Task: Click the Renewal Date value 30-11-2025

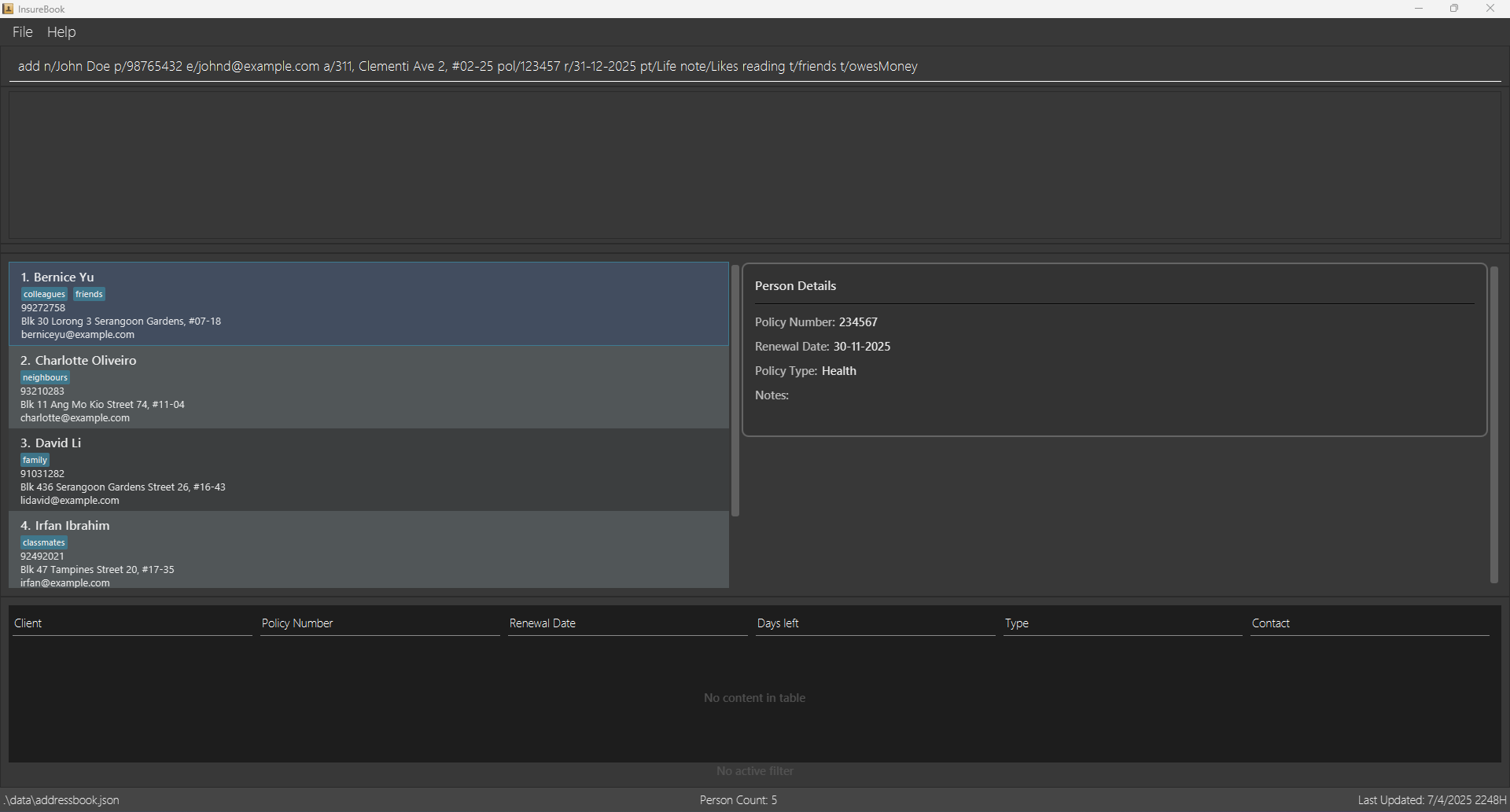Action: [862, 347]
